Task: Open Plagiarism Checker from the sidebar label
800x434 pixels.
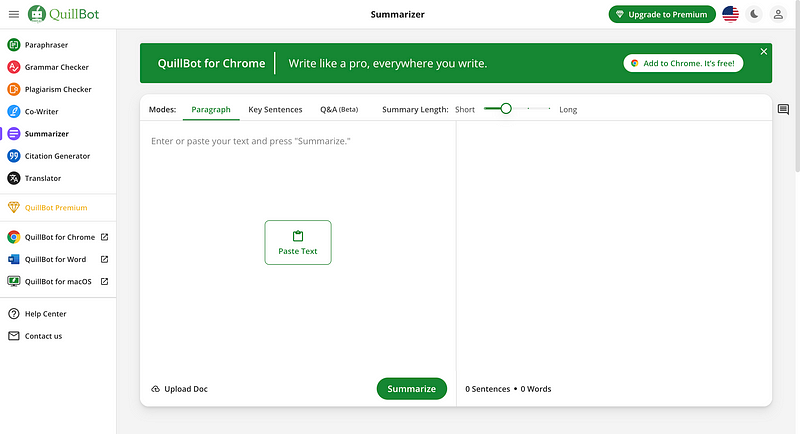Action: coord(58,89)
